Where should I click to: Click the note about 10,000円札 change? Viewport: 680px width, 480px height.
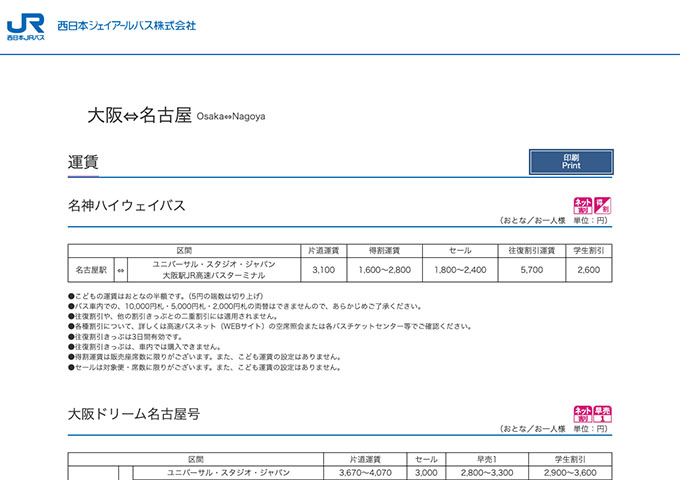click(245, 306)
